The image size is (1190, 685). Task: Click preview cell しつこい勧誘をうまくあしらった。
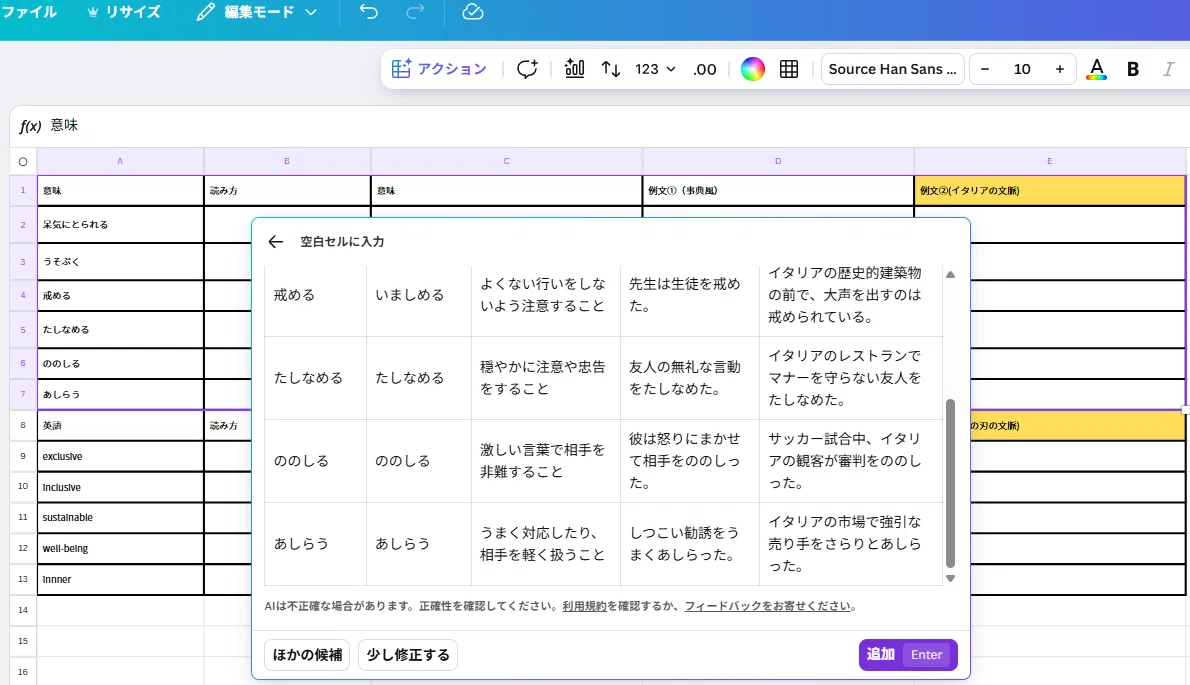coord(690,544)
